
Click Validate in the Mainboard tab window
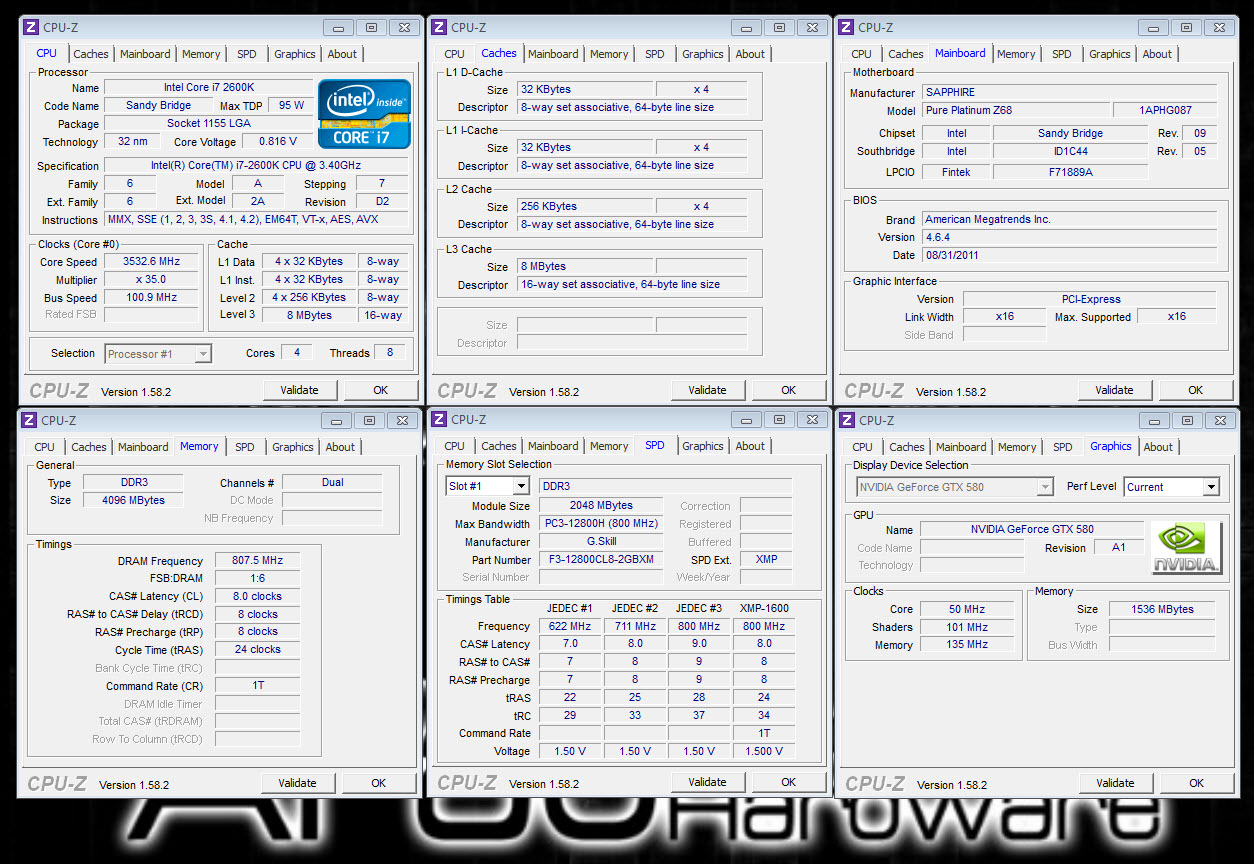pyautogui.click(x=1115, y=390)
